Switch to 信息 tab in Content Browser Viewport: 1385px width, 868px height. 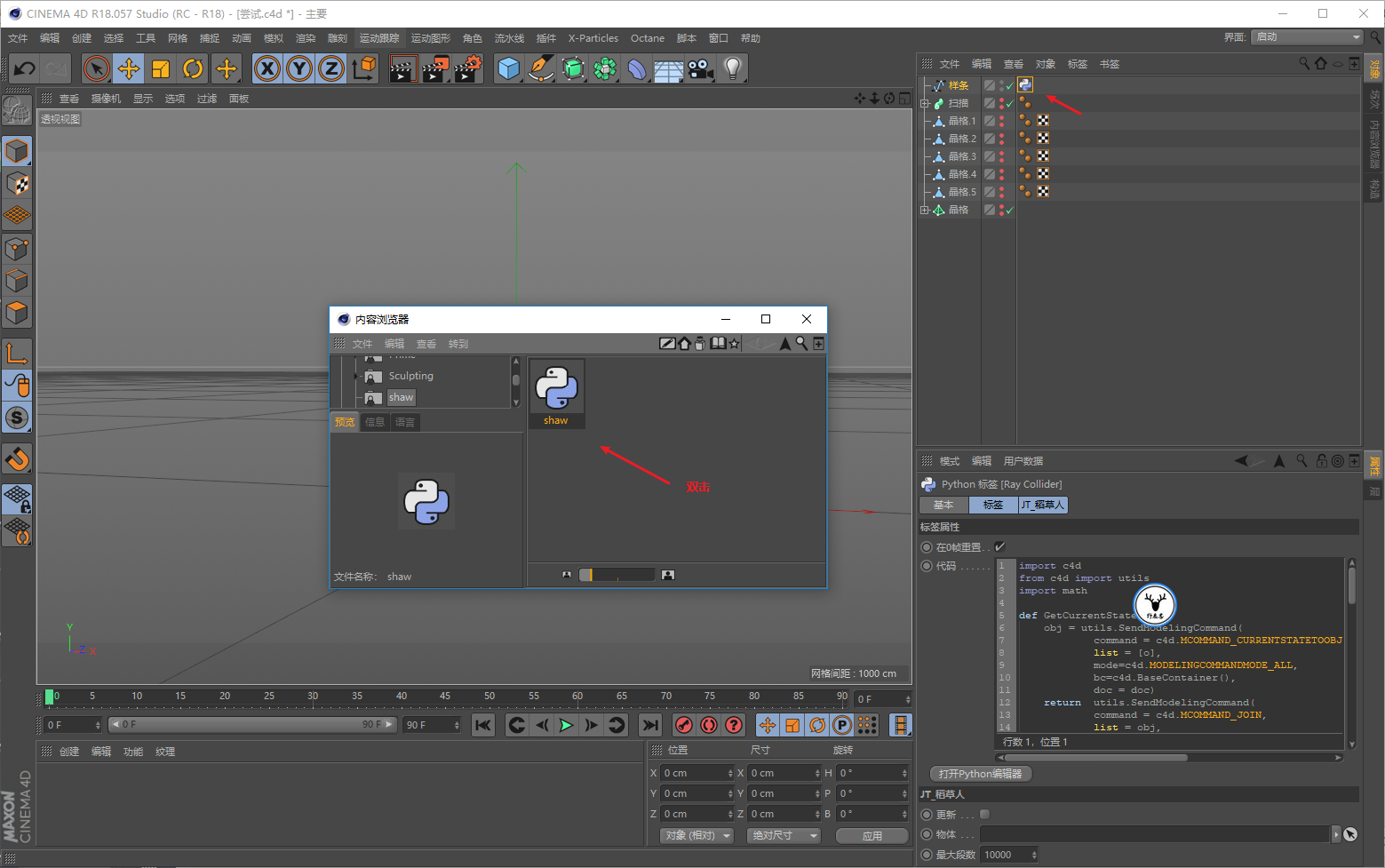point(375,422)
